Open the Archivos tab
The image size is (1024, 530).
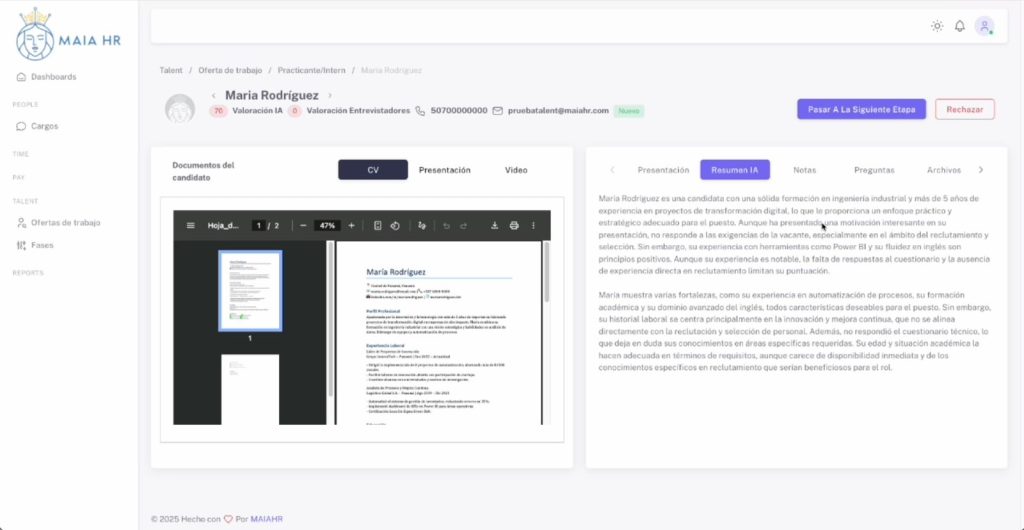coord(944,170)
